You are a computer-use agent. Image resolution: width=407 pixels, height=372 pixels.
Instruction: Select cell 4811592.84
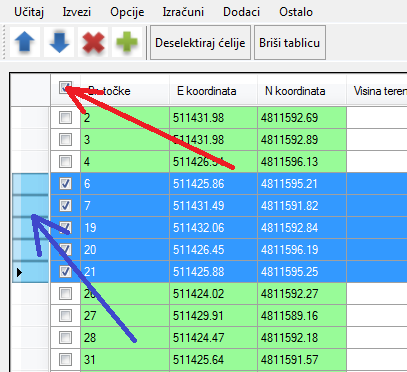coord(302,228)
